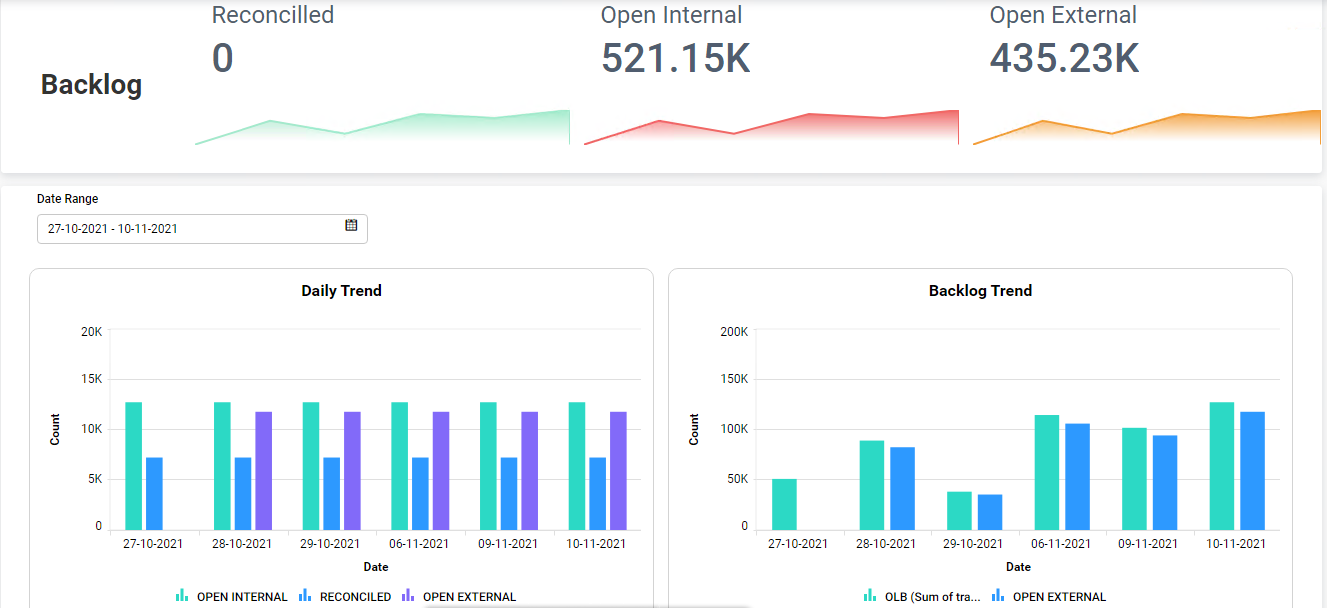This screenshot has width=1327, height=608.
Task: Click purple Open External bar for 28-10-2021 in Daily Trend
Action: click(263, 470)
